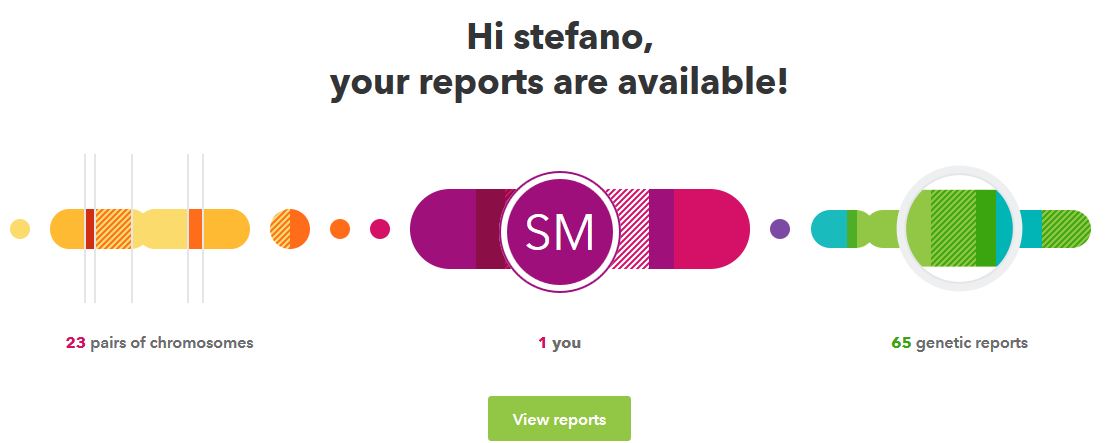
Task: Click the magnifying glass over green chromosome
Action: [x=958, y=228]
